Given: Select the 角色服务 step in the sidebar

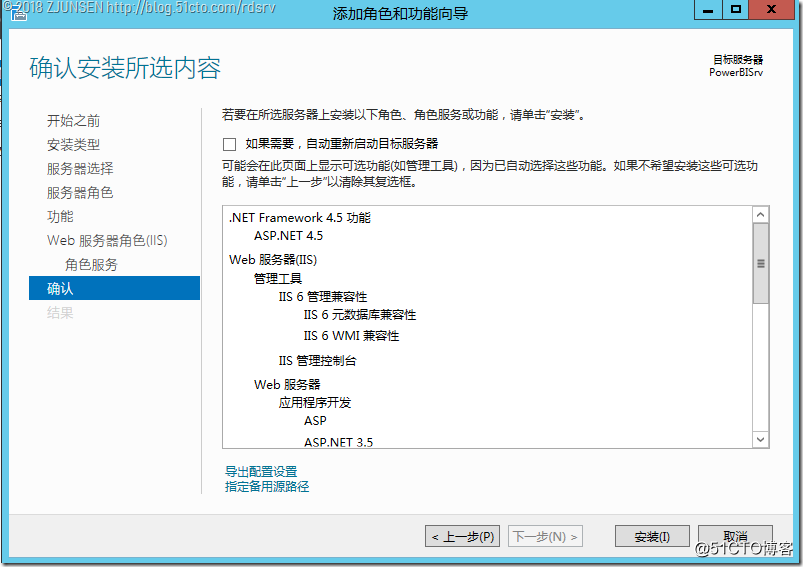Looking at the screenshot, I should pos(91,264).
